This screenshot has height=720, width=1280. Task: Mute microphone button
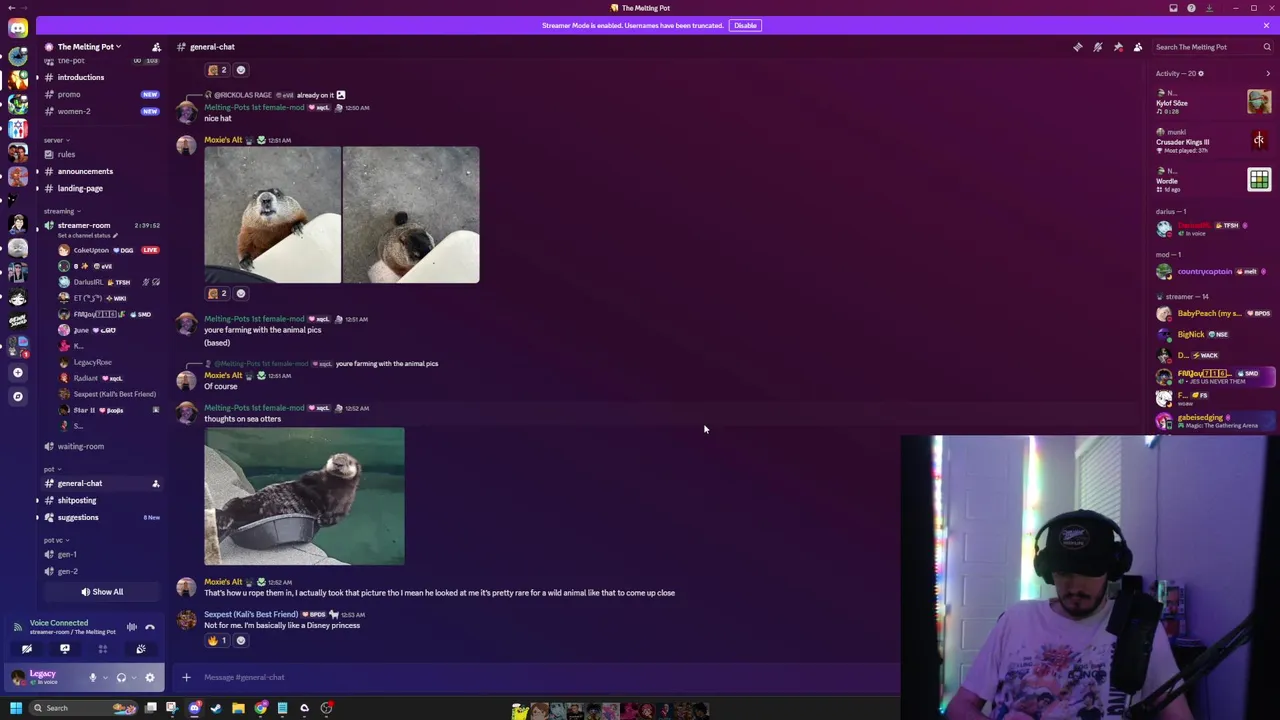[x=92, y=678]
